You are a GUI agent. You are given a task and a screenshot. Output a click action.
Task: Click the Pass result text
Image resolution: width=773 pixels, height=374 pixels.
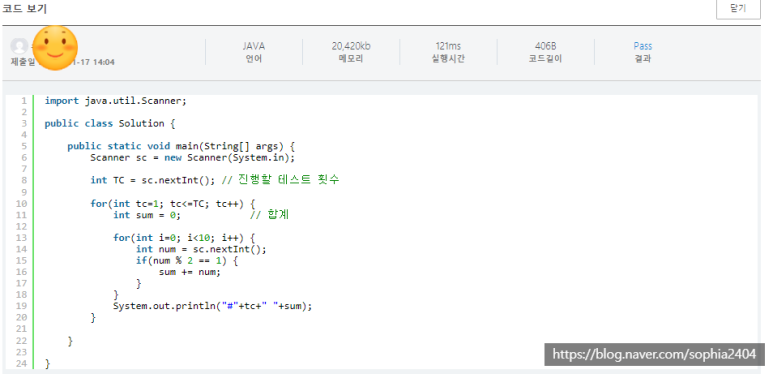tap(643, 46)
